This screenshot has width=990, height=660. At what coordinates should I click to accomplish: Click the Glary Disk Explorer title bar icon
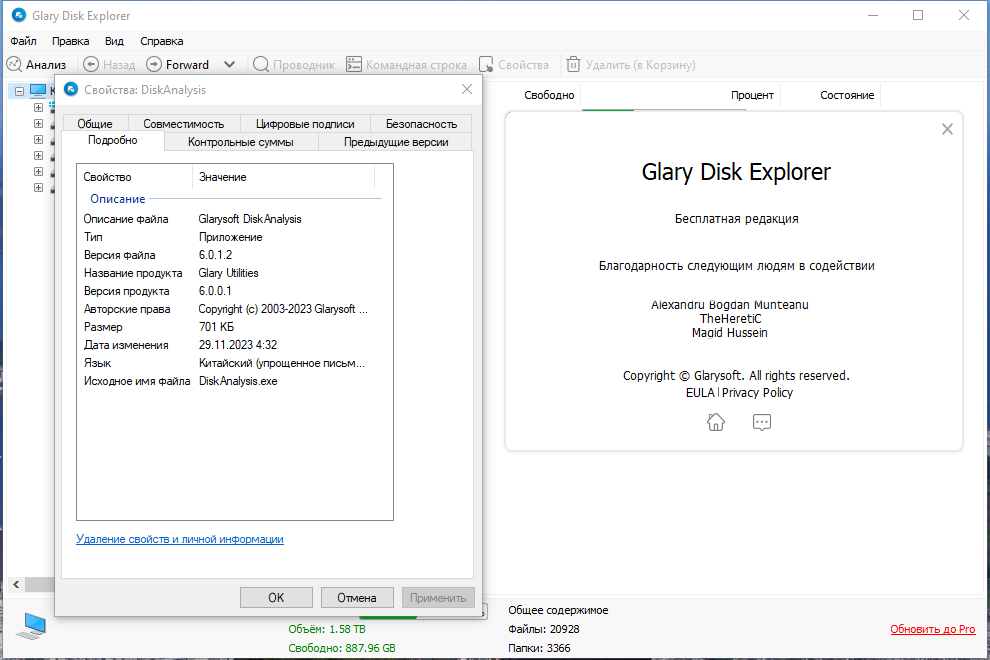(19, 15)
